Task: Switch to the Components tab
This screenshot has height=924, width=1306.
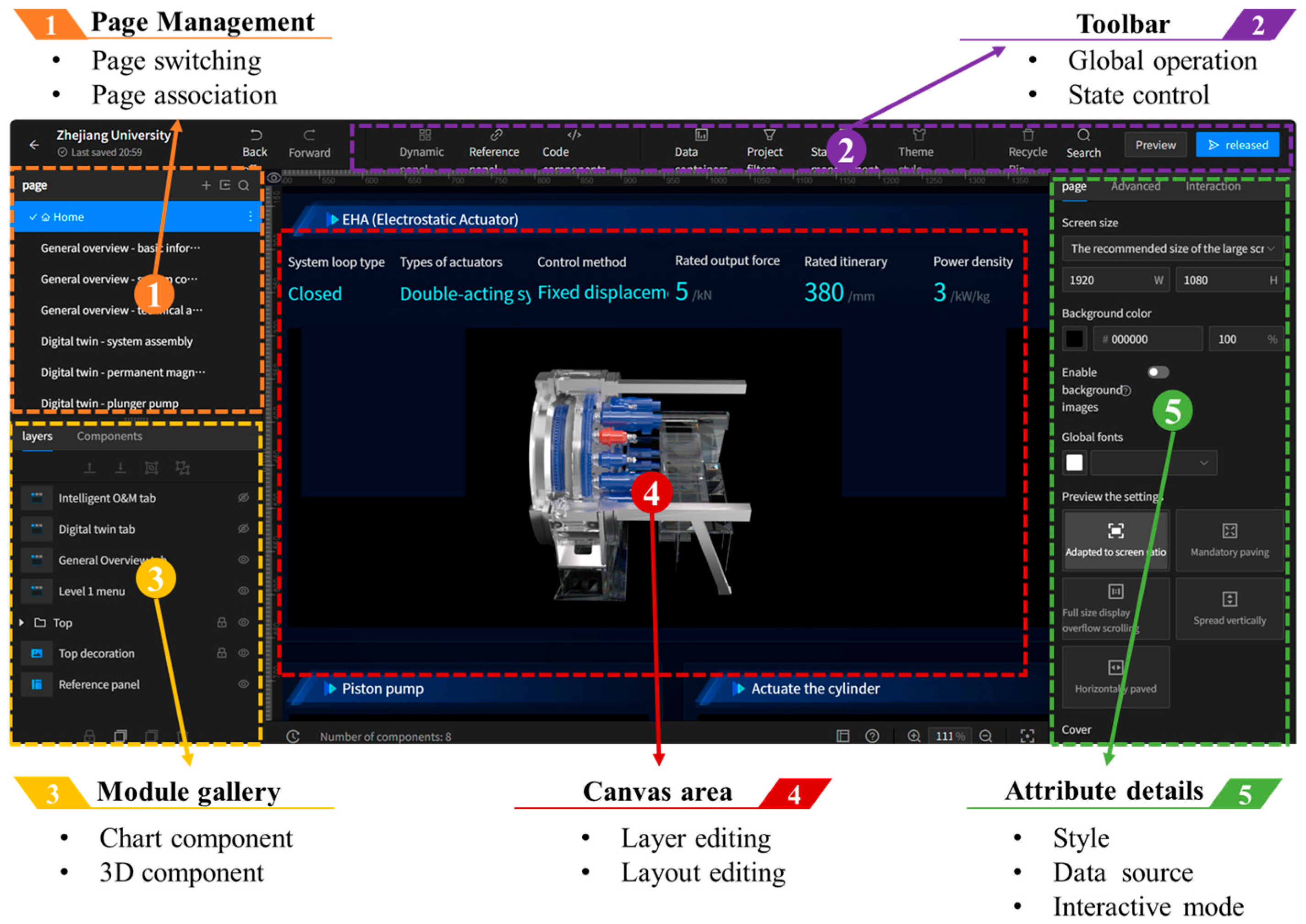Action: [x=109, y=437]
